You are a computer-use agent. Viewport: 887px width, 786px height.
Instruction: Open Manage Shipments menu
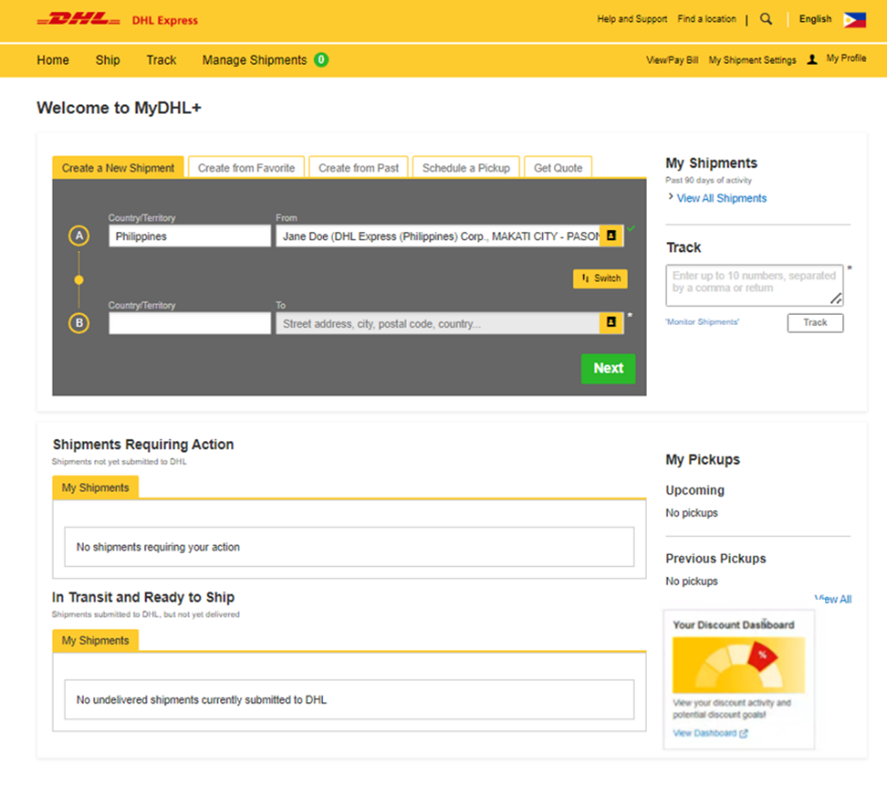click(255, 60)
